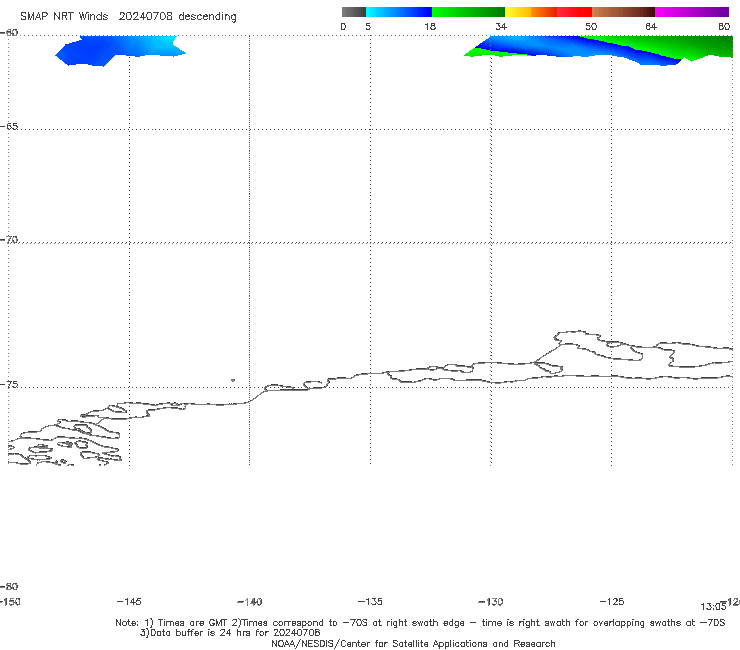Image resolution: width=740 pixels, height=650 pixels.
Task: Pick the magenta 64-80 segment of the color bar
Action: tap(692, 12)
